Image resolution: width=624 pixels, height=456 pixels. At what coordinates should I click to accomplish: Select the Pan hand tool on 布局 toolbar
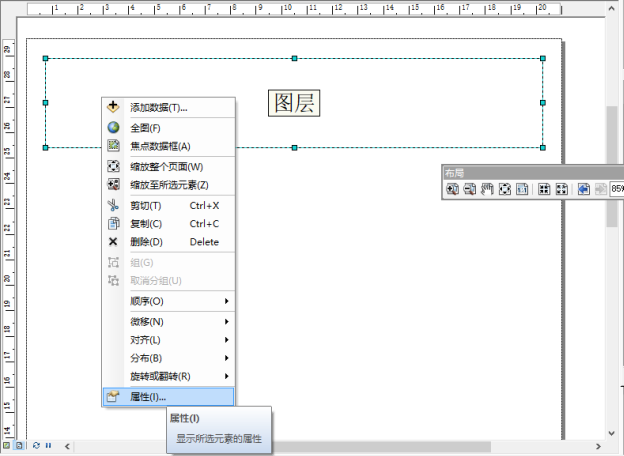coord(487,189)
